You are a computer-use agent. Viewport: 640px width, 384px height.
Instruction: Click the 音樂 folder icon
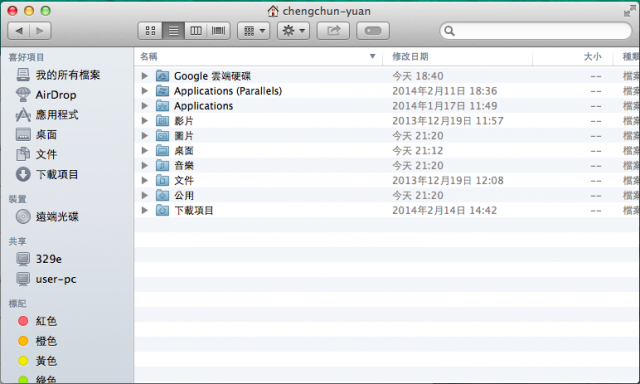(162, 165)
